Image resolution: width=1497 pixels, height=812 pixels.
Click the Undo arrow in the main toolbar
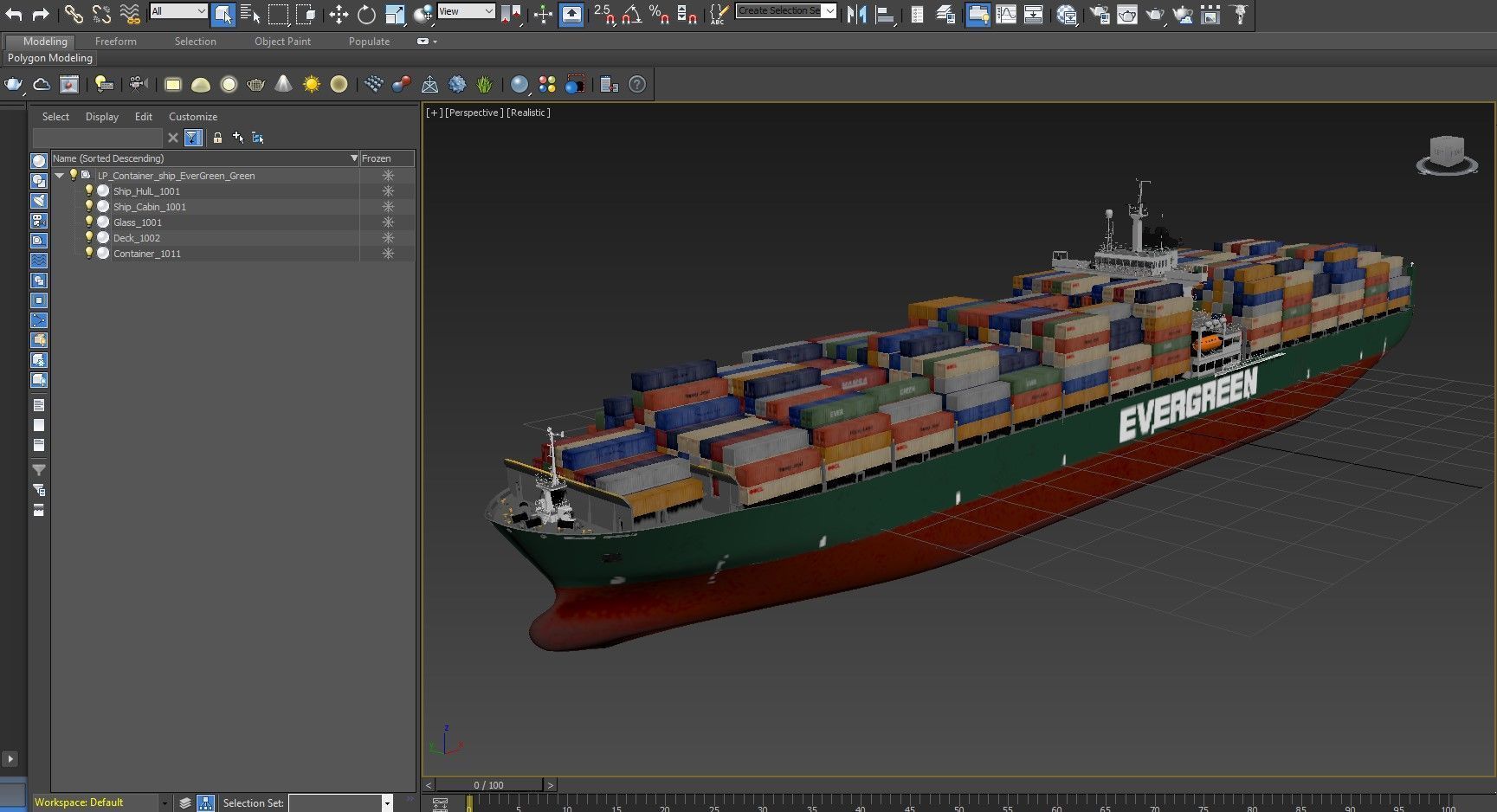click(x=14, y=14)
